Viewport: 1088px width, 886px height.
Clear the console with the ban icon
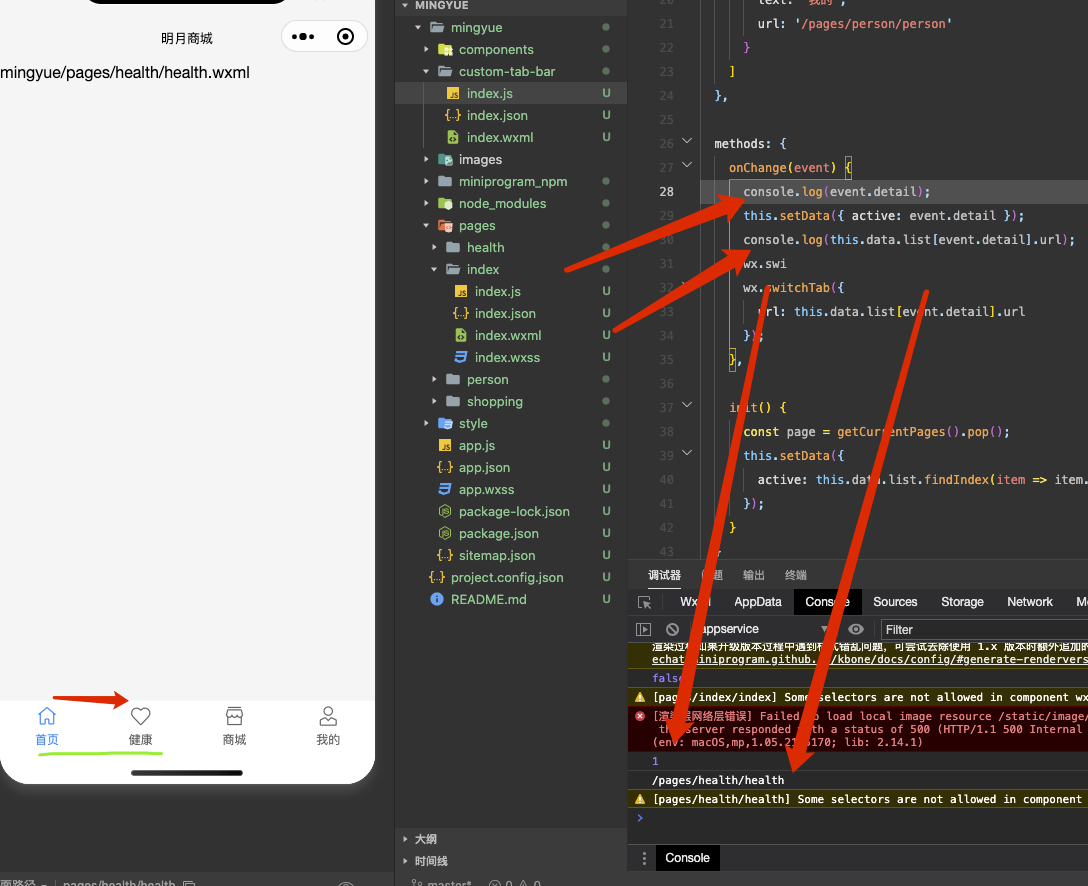(672, 629)
